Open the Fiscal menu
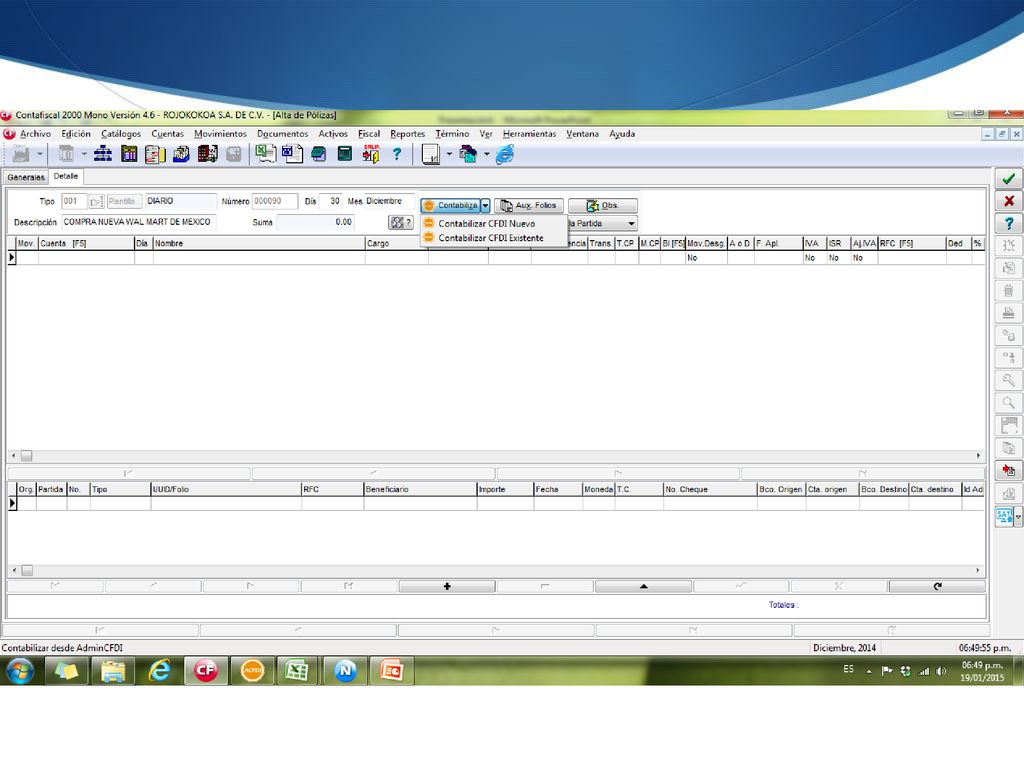 [368, 133]
